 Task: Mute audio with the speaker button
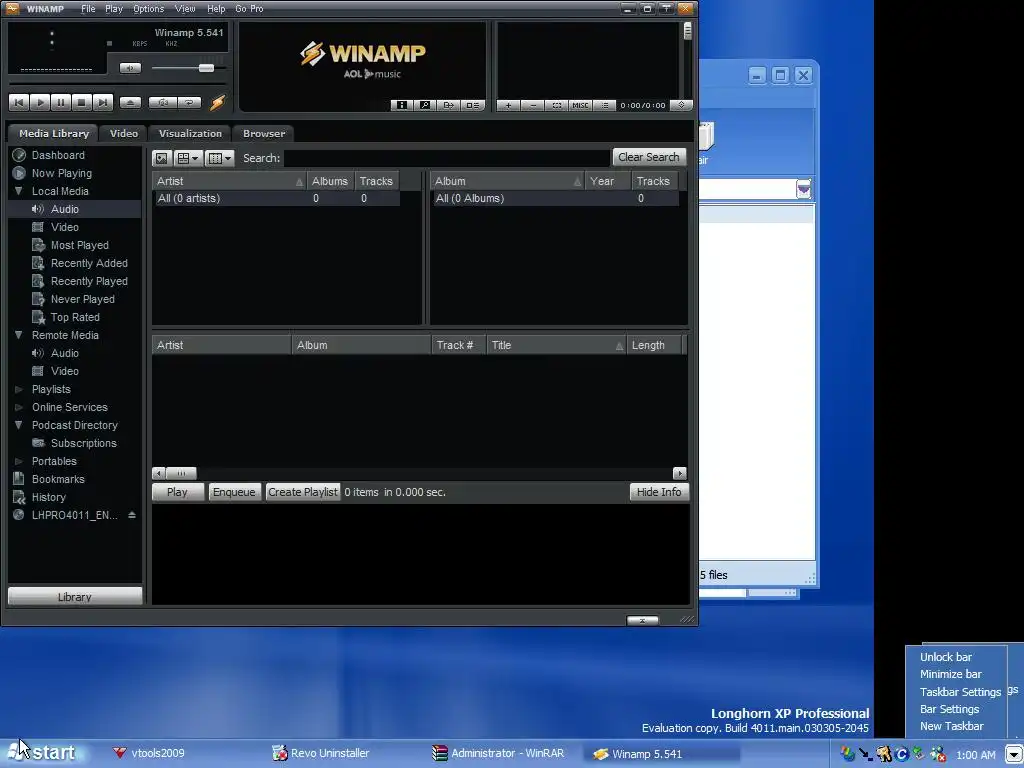pyautogui.click(x=131, y=68)
